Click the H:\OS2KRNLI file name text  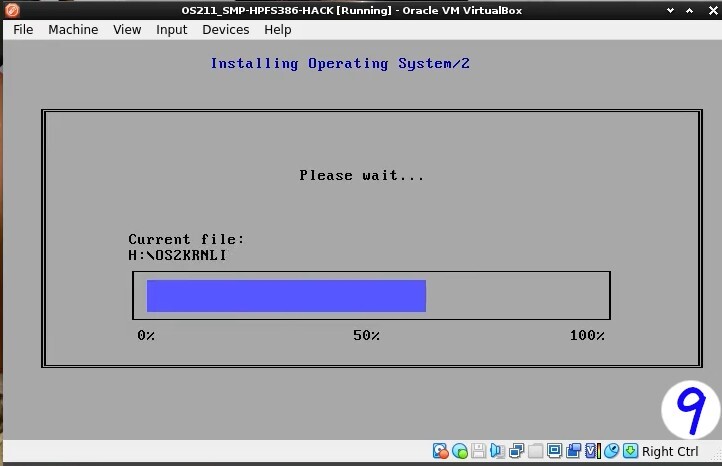[177, 255]
